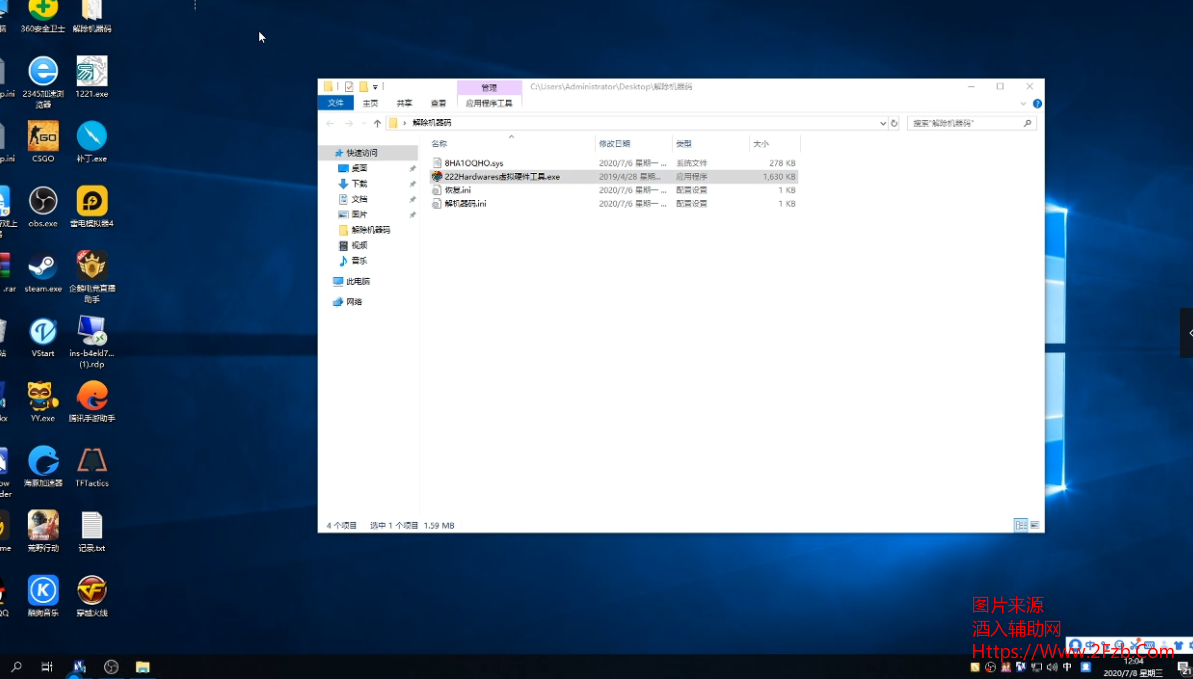Click the Windows search icon on taskbar
This screenshot has height=679, width=1193.
pyautogui.click(x=17, y=667)
